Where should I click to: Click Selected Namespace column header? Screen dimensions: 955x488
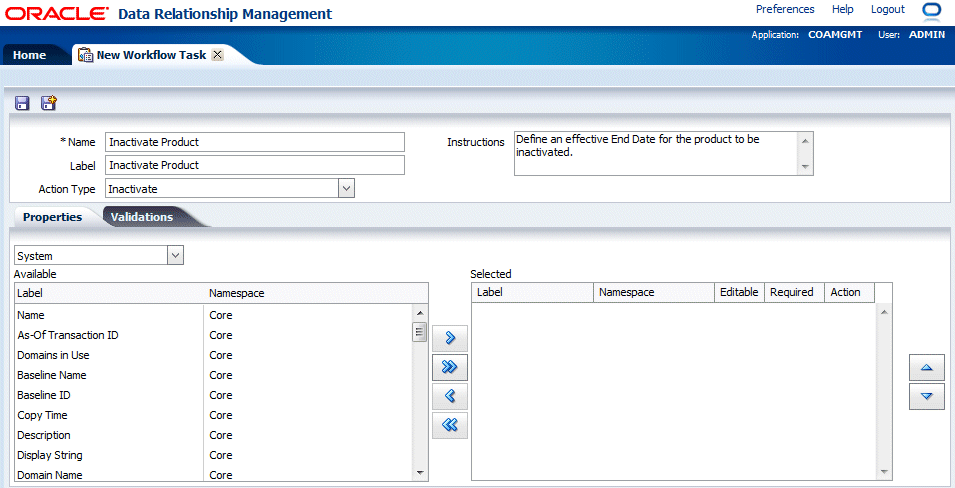pos(654,292)
